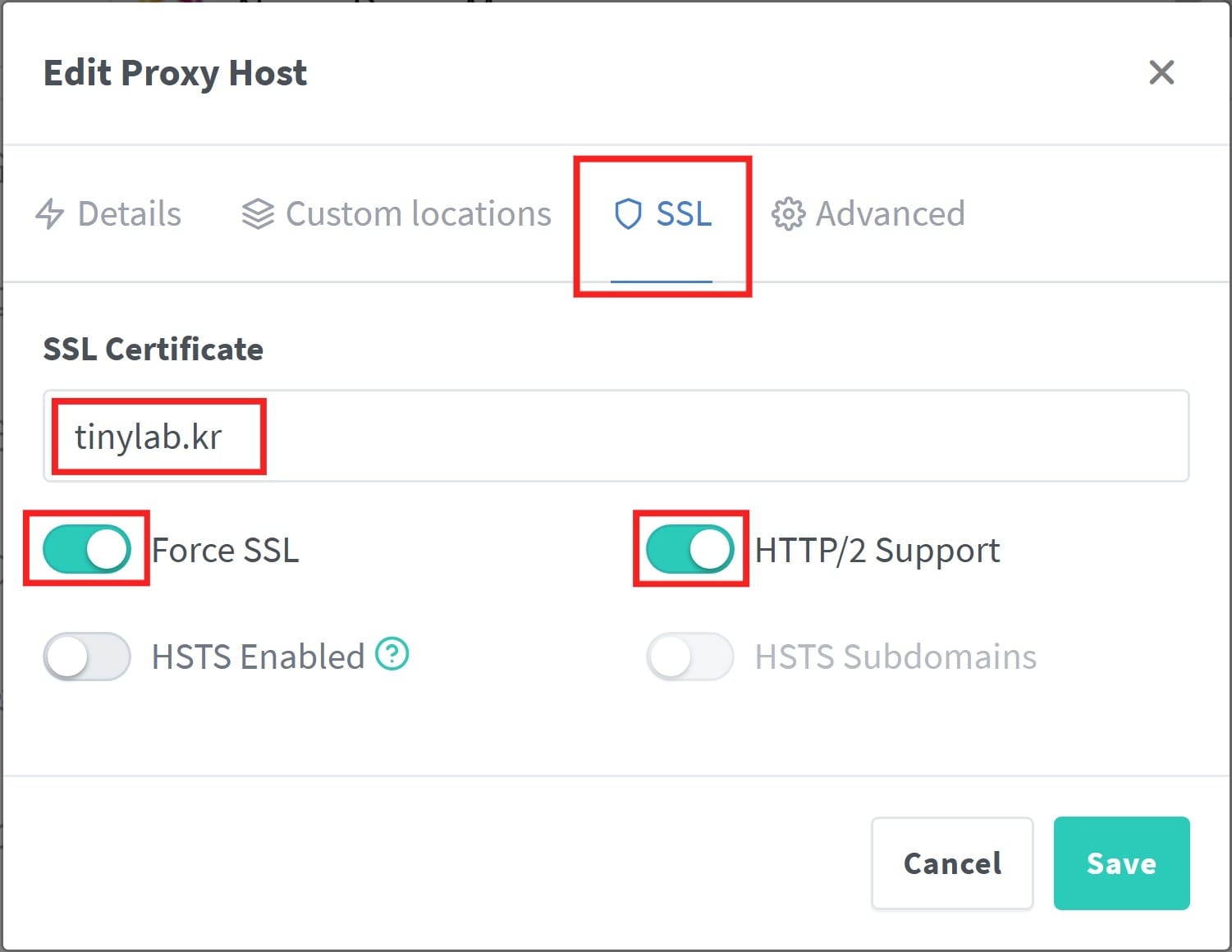Disable the Force SSL toggle

tap(86, 549)
